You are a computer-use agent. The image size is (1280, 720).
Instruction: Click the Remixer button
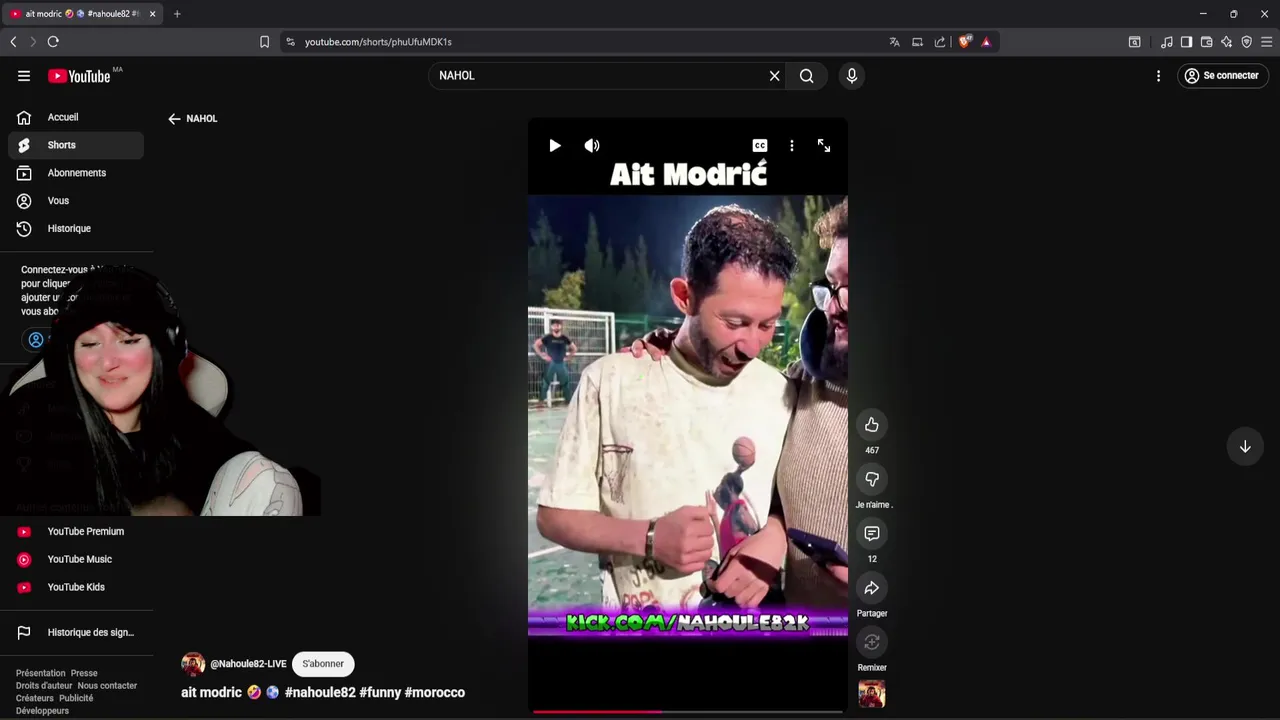[872, 642]
